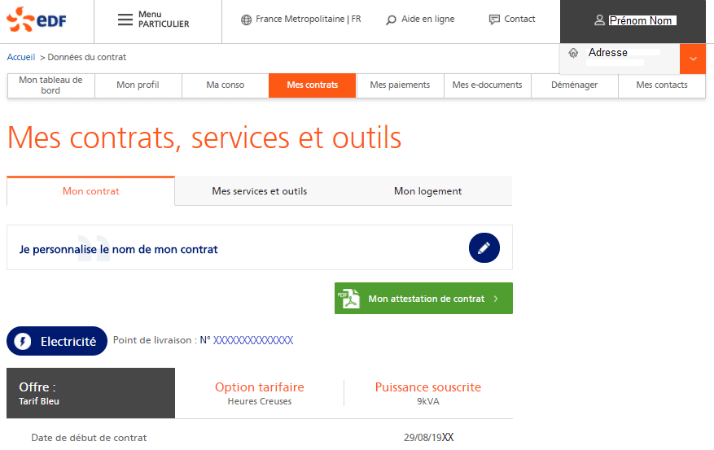Open Mon profil menu item
The width and height of the screenshot is (714, 450).
pos(138,85)
